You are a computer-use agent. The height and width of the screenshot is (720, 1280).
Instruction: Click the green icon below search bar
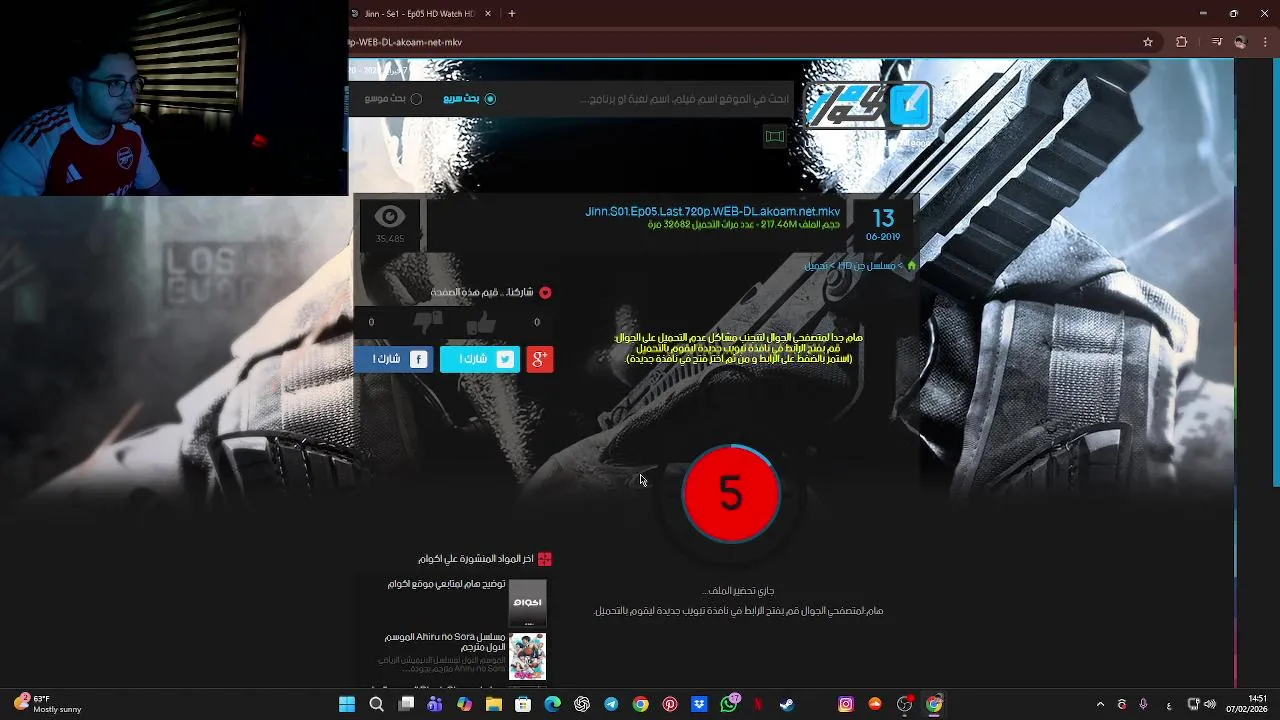pos(774,136)
